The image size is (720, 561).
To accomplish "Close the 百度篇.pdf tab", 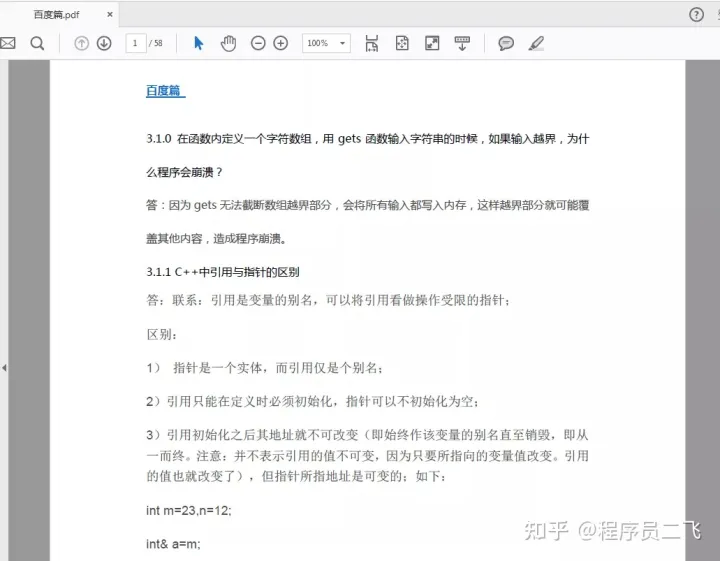I will (110, 15).
